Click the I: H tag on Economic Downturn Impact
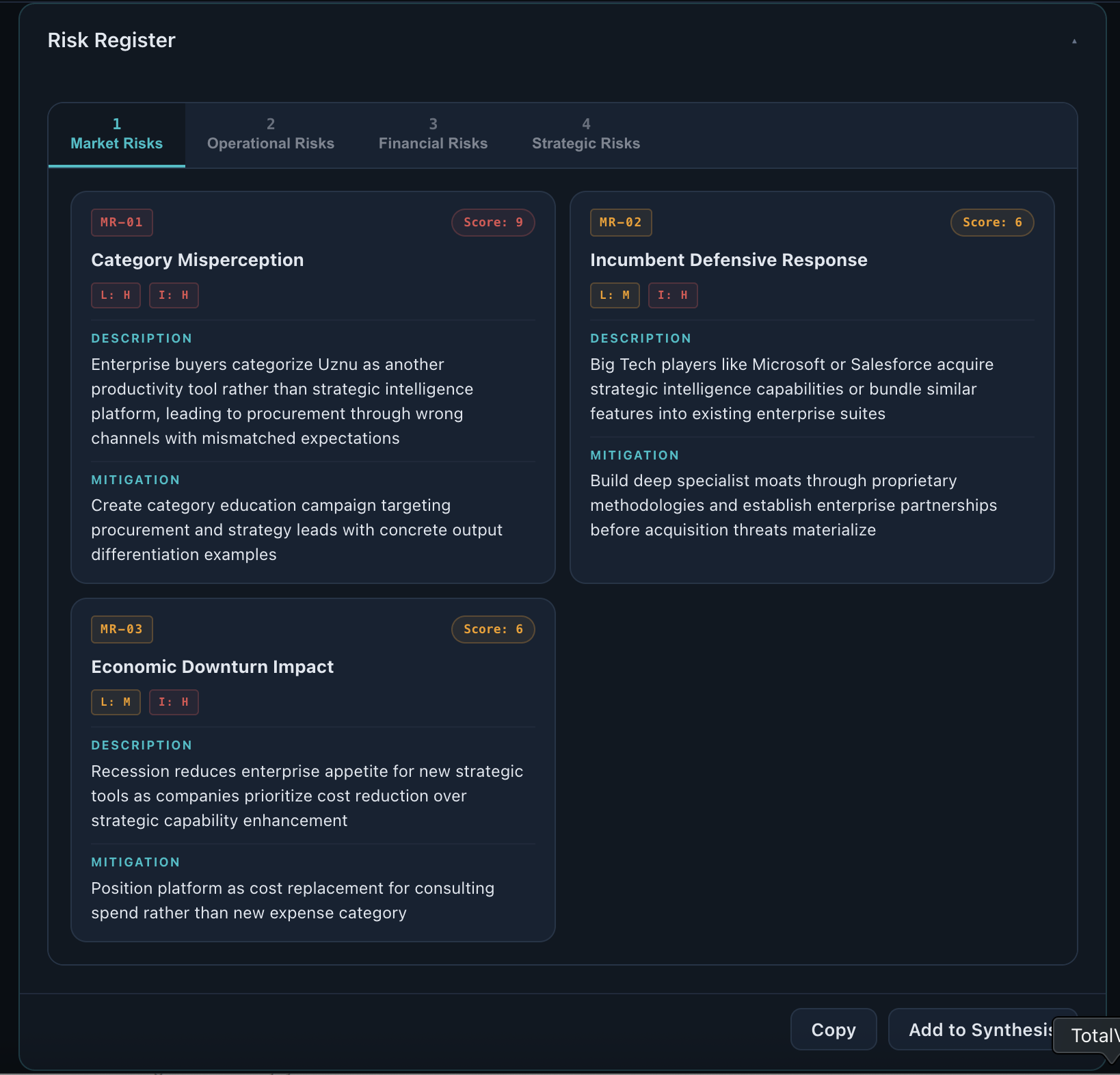The image size is (1120, 1075). coord(174,702)
